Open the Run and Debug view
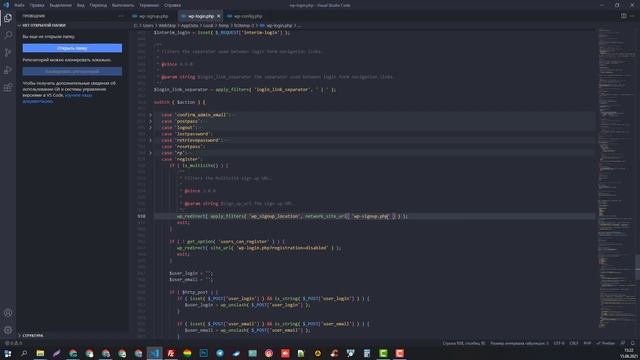 (8, 70)
